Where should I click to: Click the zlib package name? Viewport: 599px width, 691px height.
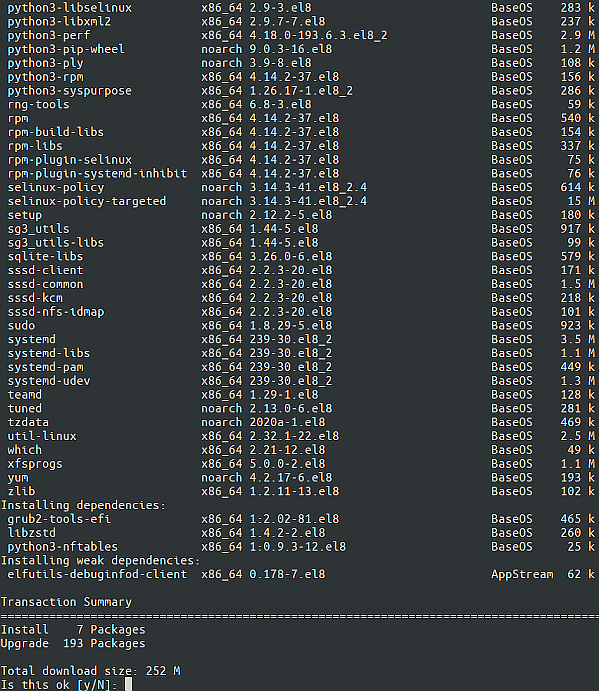pos(21,491)
